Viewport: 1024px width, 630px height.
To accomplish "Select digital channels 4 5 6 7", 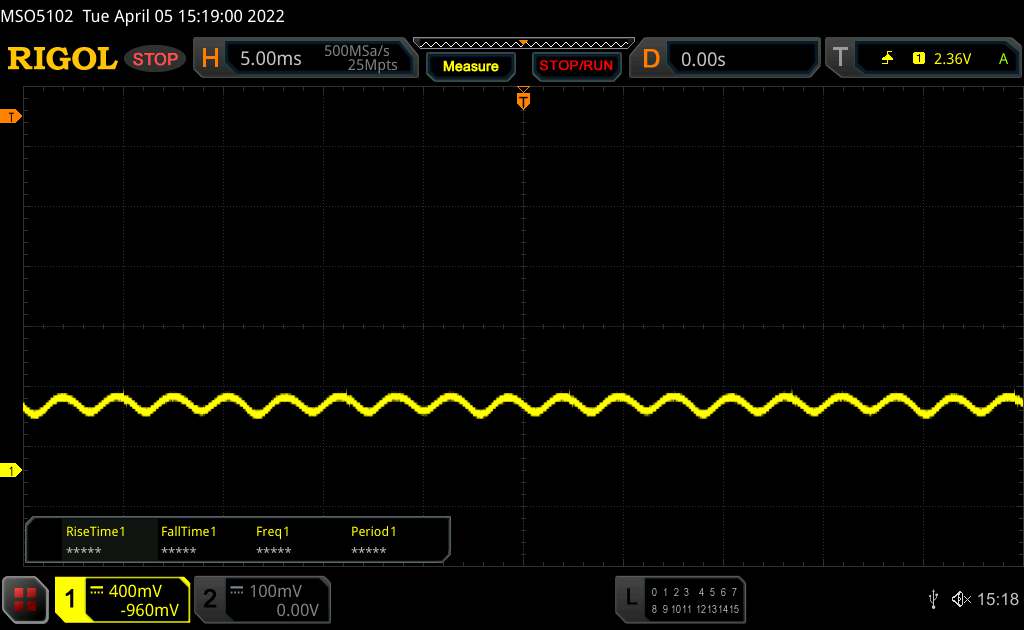I will click(x=718, y=592).
